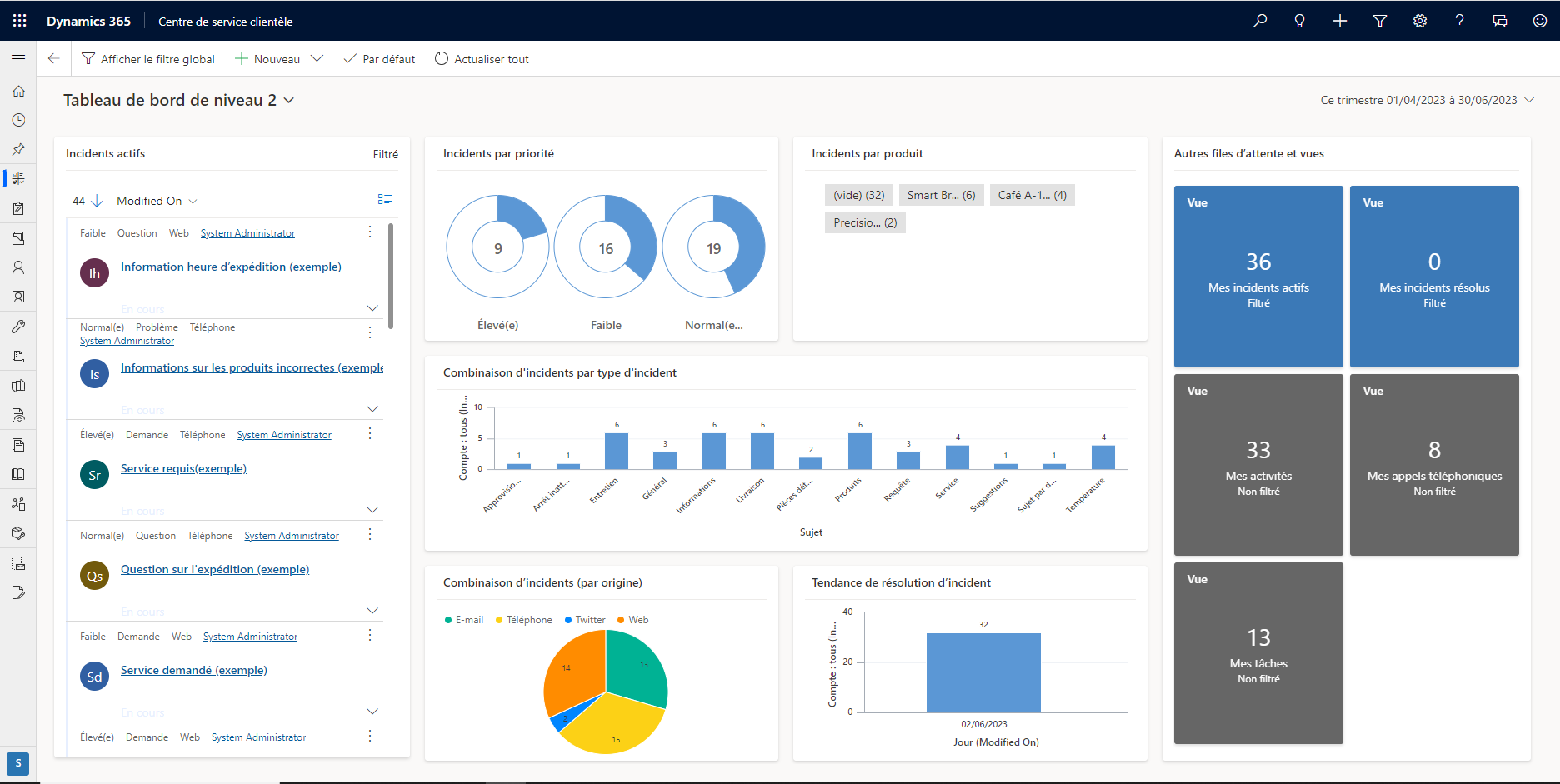This screenshot has height=784, width=1560.
Task: Expand Informations sur les produits incorrectes card
Action: [372, 409]
